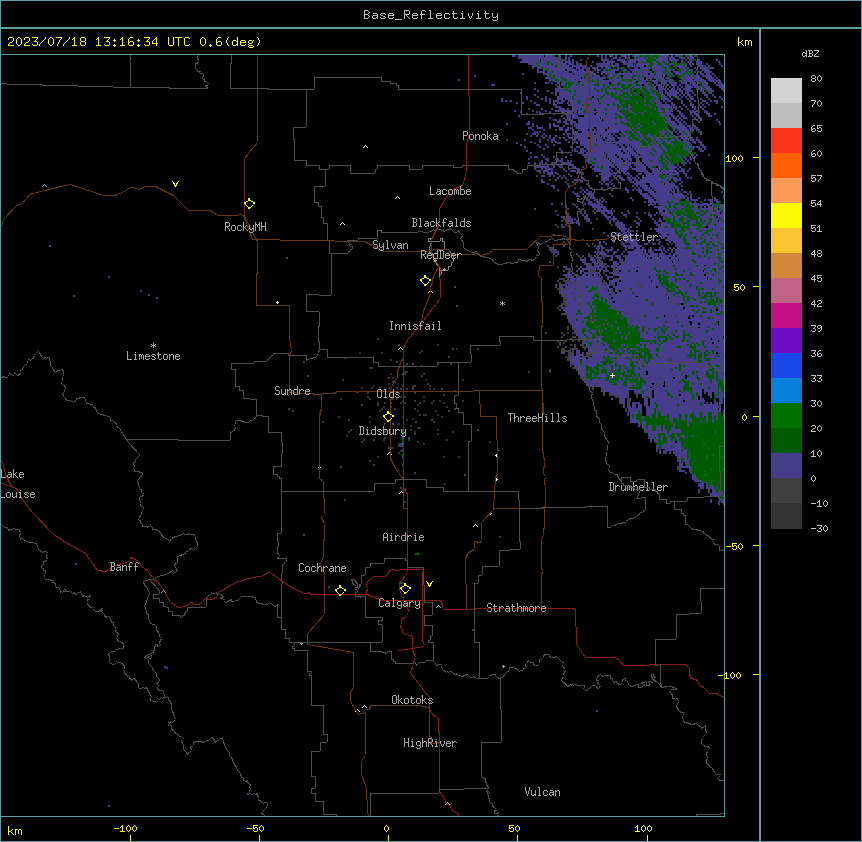Image resolution: width=862 pixels, height=842 pixels.
Task: Click the yellow diamond marker south of RedDeer
Action: pyautogui.click(x=425, y=281)
